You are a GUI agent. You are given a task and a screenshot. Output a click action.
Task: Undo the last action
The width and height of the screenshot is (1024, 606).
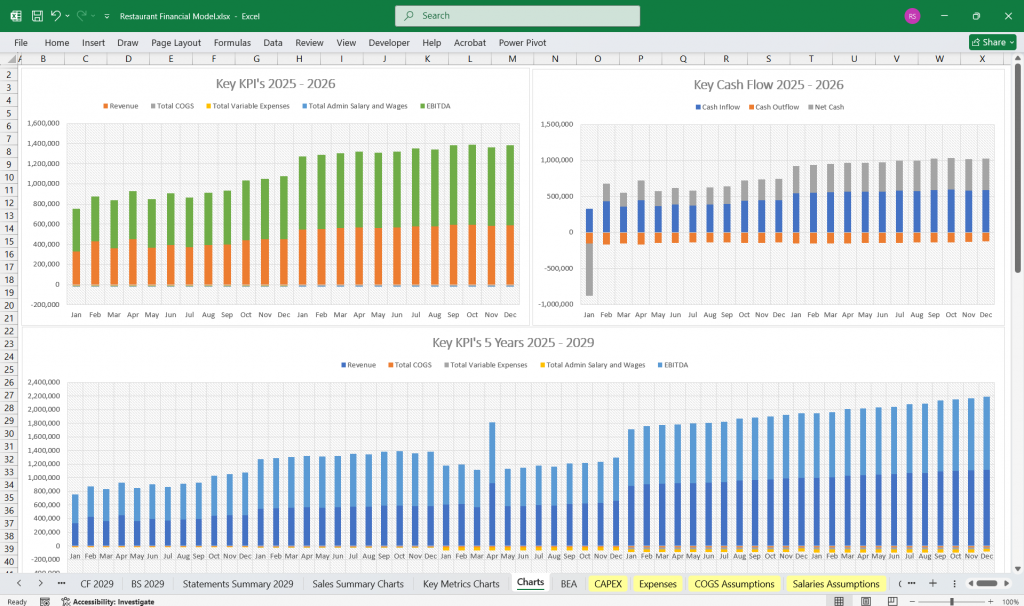coord(57,16)
